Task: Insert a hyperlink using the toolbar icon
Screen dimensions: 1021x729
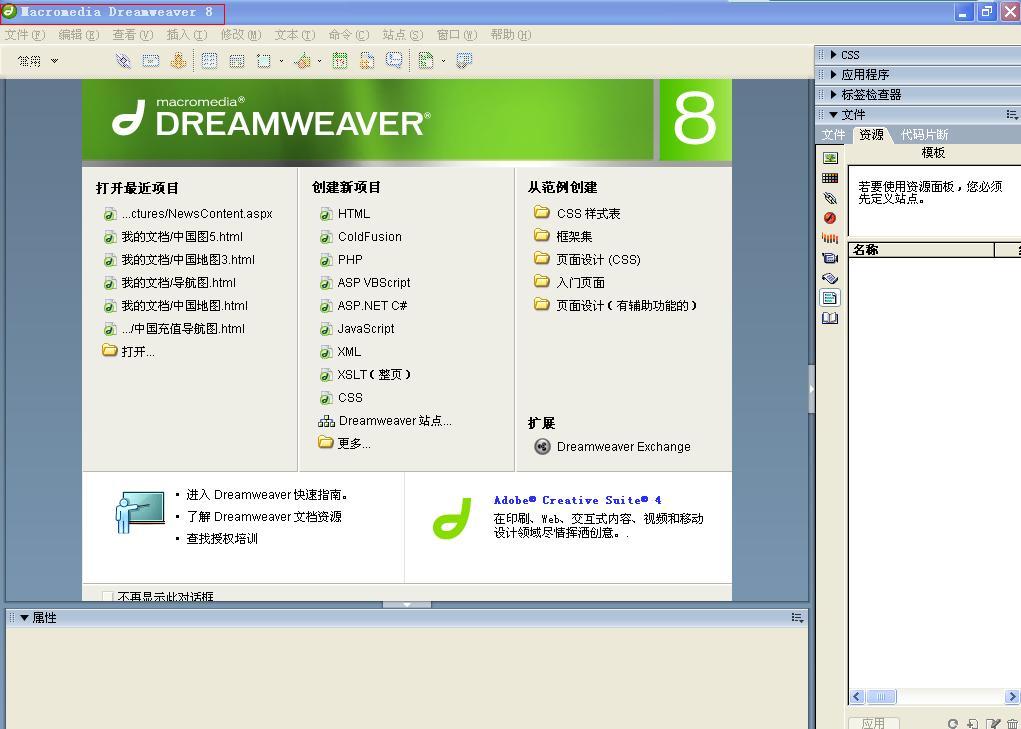Action: click(122, 60)
